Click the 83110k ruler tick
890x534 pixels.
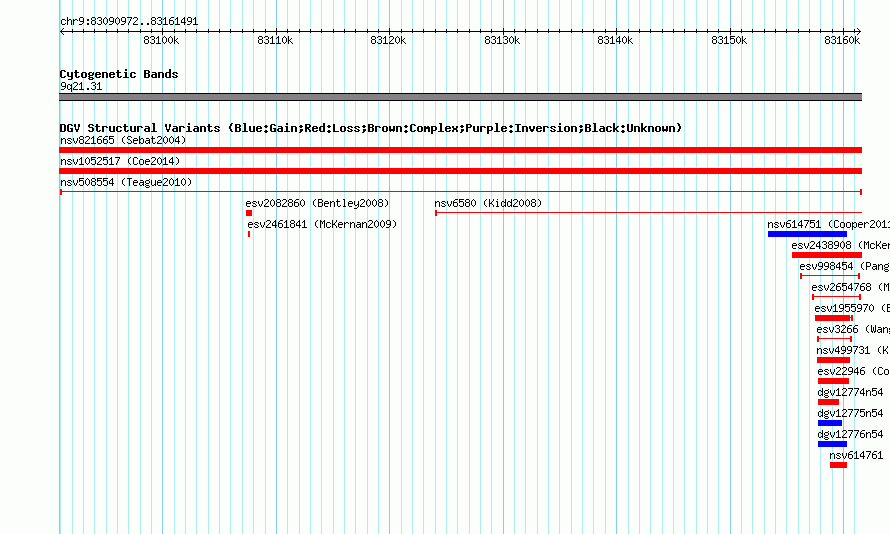click(275, 40)
